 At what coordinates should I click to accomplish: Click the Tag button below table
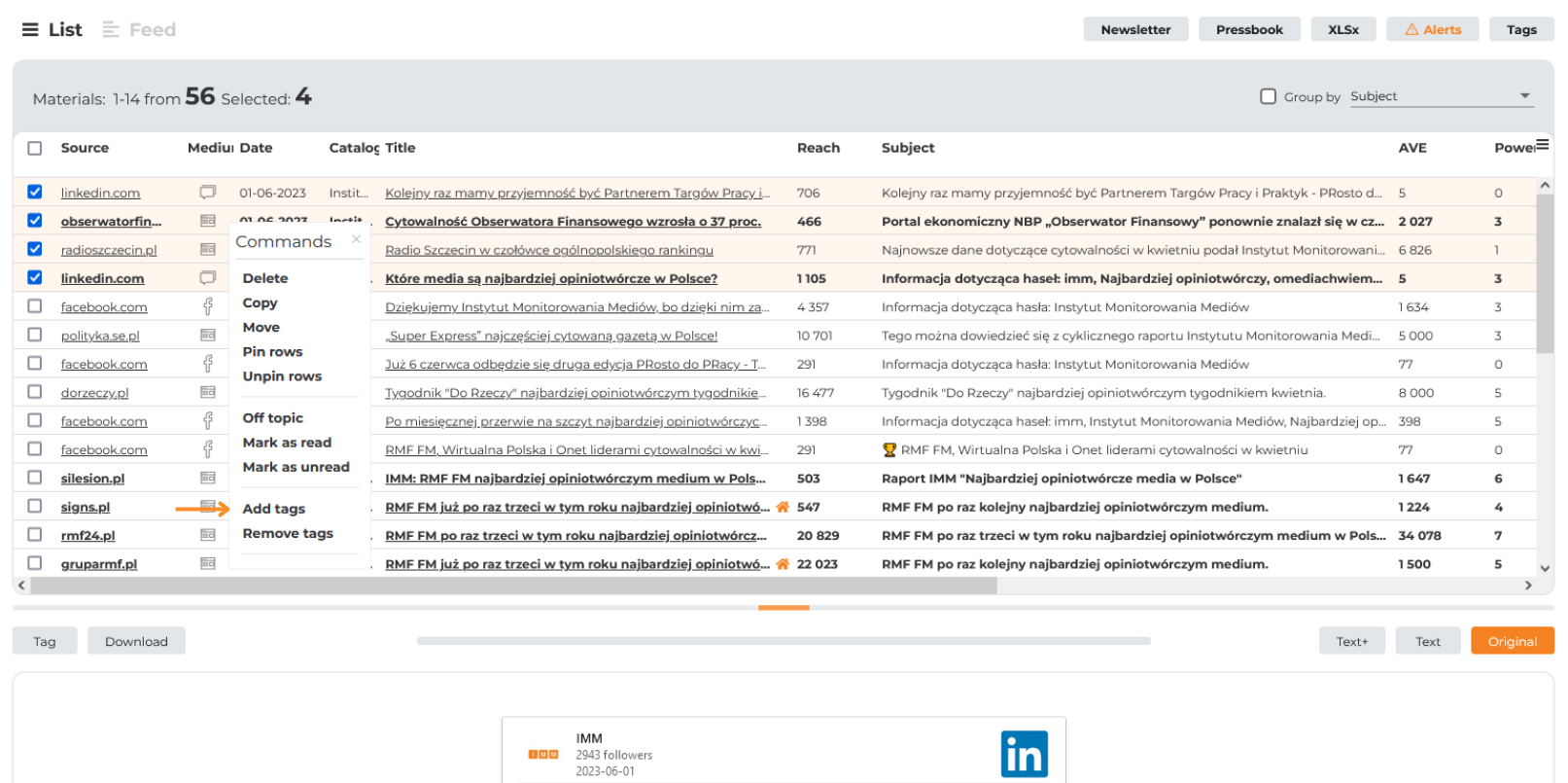[x=45, y=641]
